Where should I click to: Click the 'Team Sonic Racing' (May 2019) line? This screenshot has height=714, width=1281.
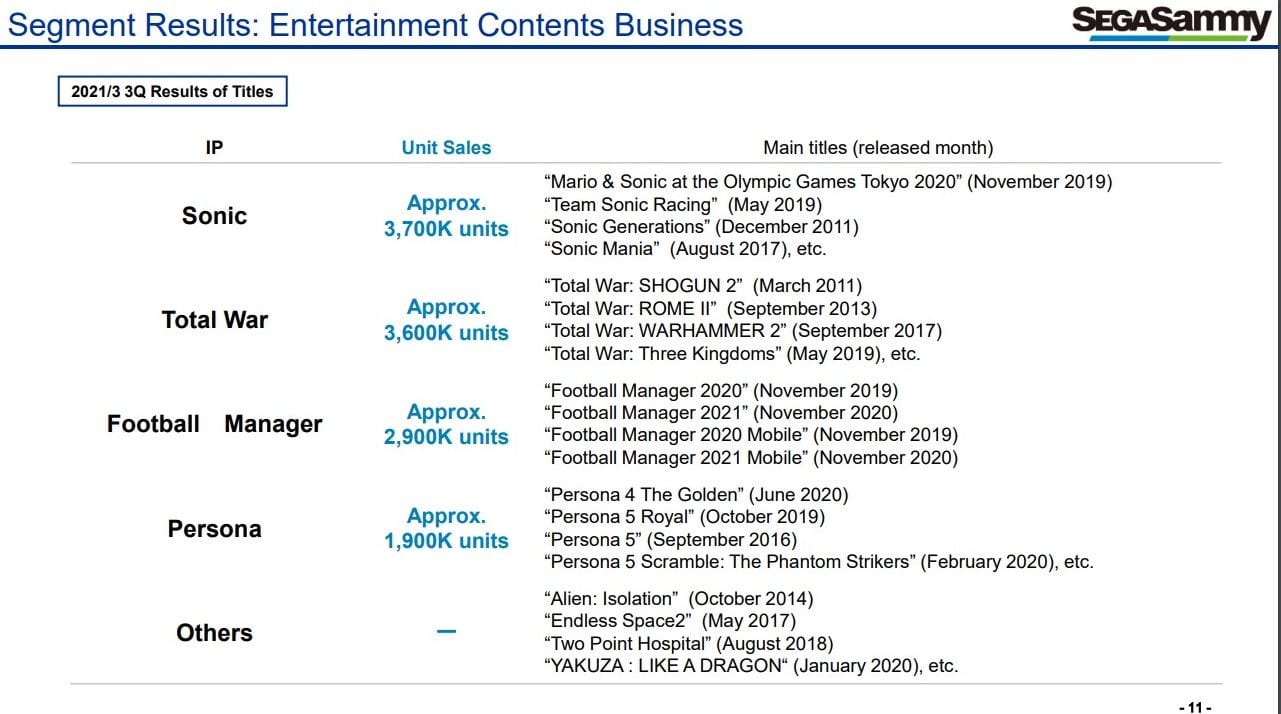(x=683, y=205)
